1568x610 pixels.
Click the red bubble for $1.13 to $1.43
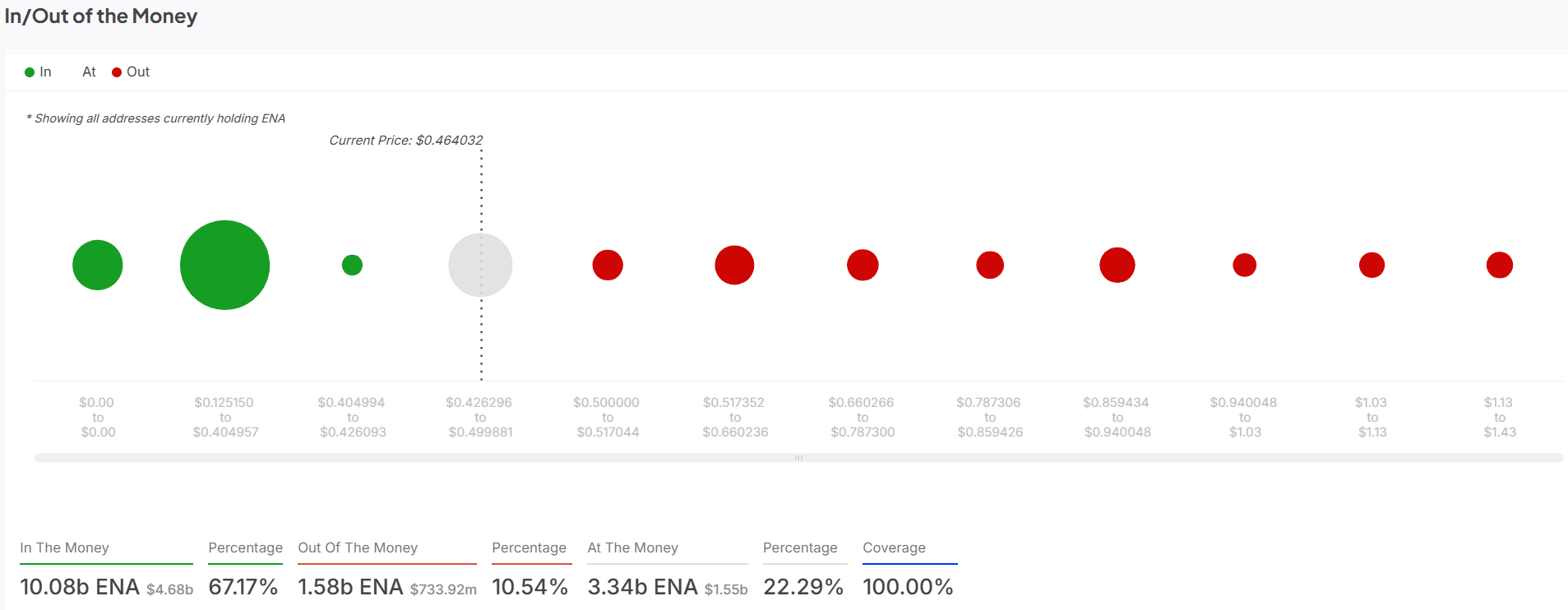coord(1500,265)
